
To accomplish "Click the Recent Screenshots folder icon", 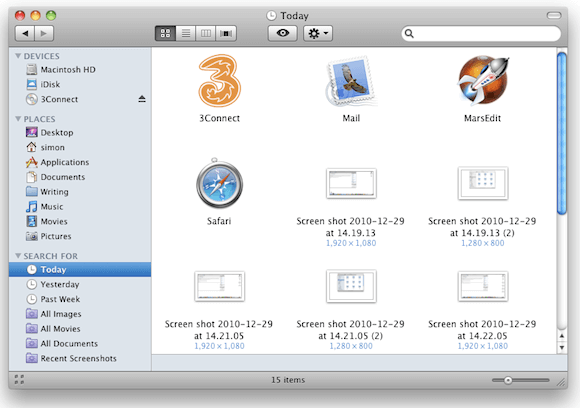I will [x=32, y=358].
